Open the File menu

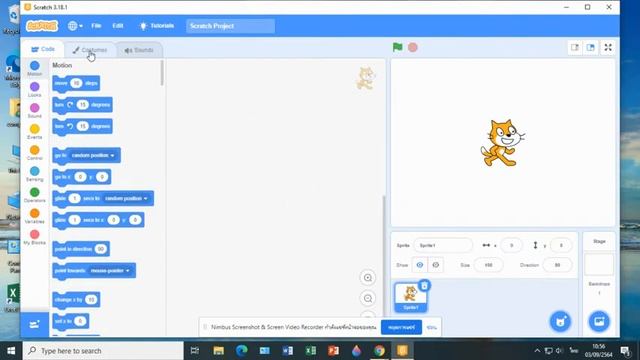[96, 26]
